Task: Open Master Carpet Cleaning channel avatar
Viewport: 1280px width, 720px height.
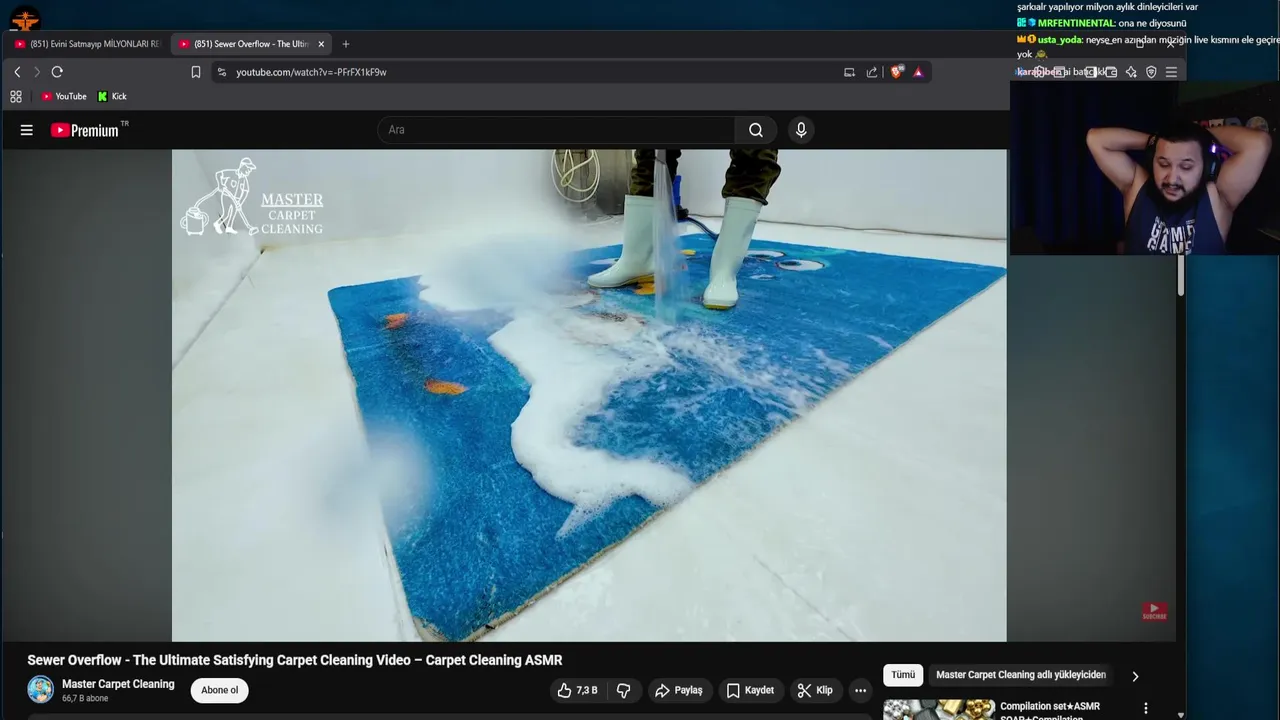Action: (41, 689)
